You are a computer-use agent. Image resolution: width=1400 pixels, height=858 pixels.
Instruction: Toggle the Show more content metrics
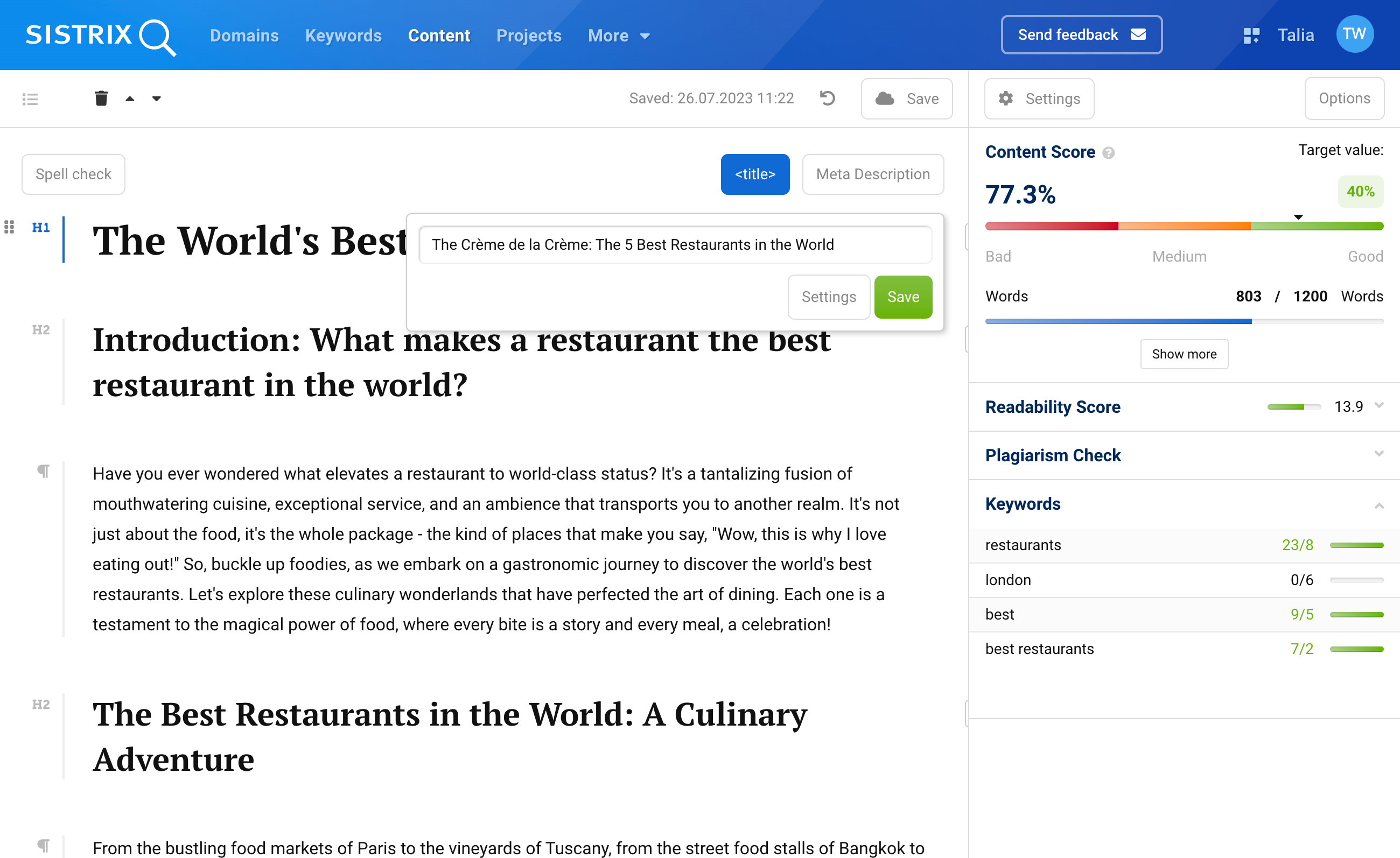[1184, 353]
